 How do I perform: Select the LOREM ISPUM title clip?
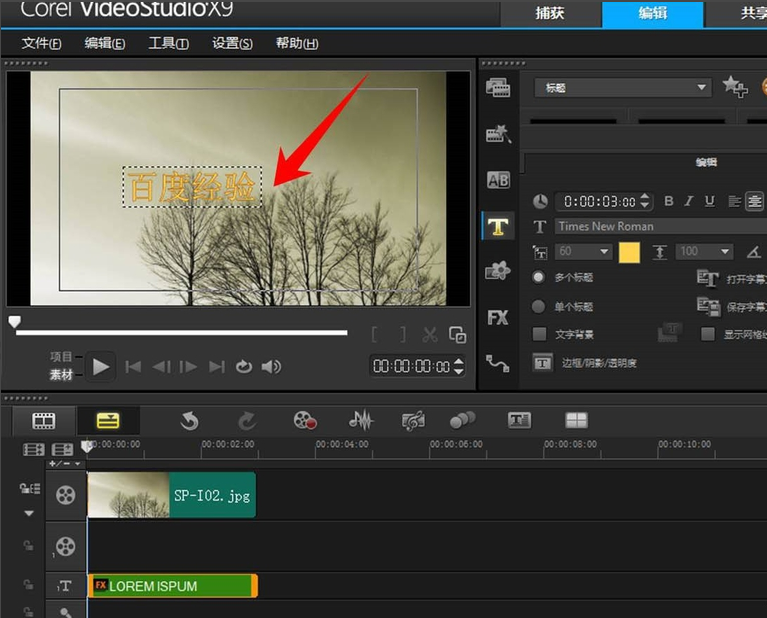coord(173,586)
